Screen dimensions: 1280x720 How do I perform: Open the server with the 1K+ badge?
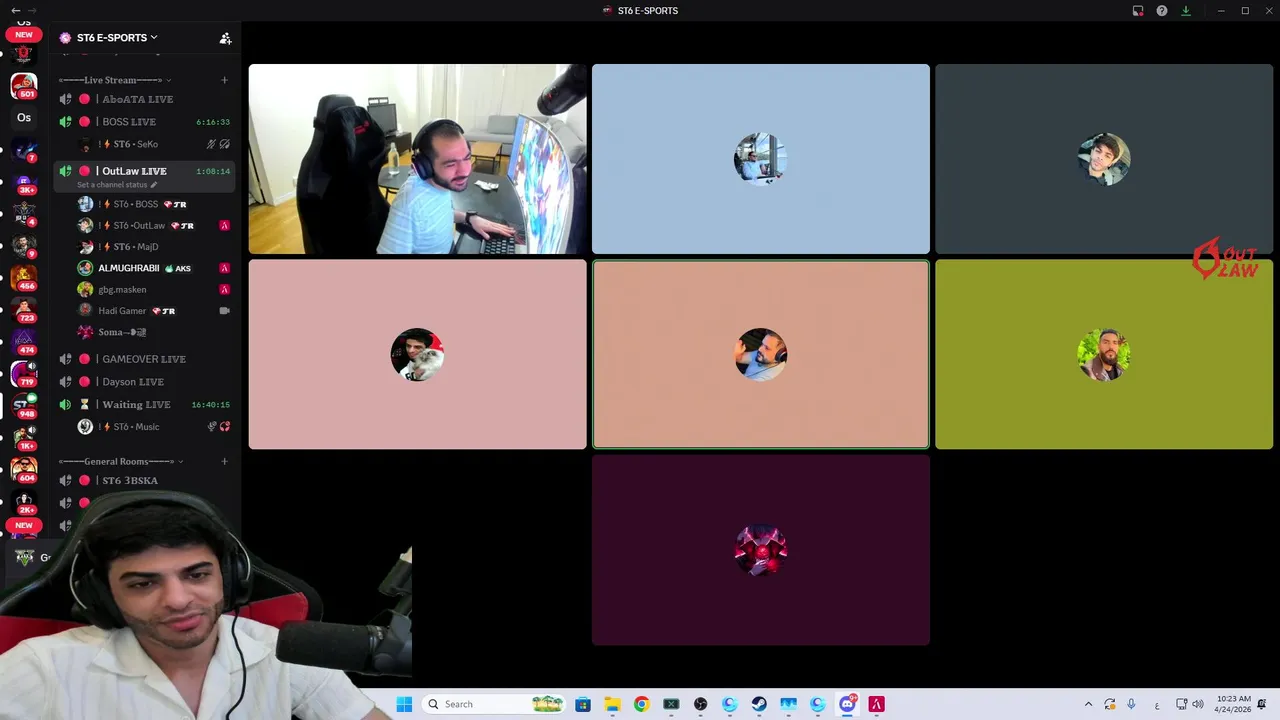pyautogui.click(x=24, y=438)
